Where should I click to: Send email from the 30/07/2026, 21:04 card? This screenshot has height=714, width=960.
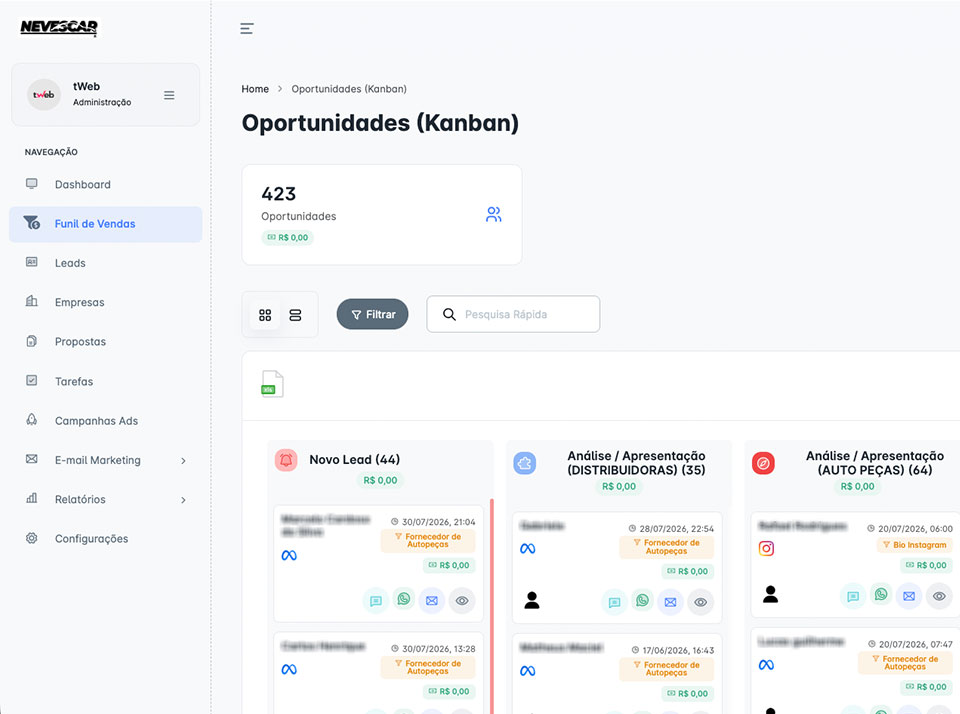click(x=432, y=601)
